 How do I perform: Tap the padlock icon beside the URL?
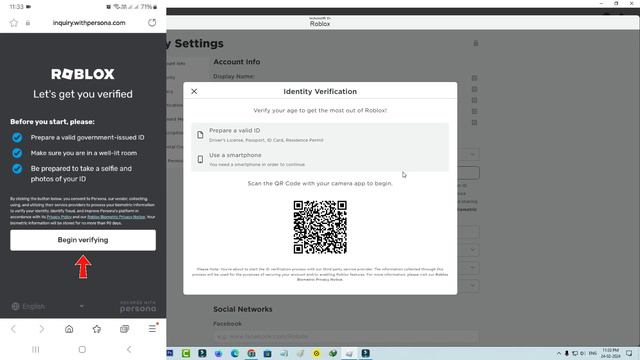click(x=28, y=23)
